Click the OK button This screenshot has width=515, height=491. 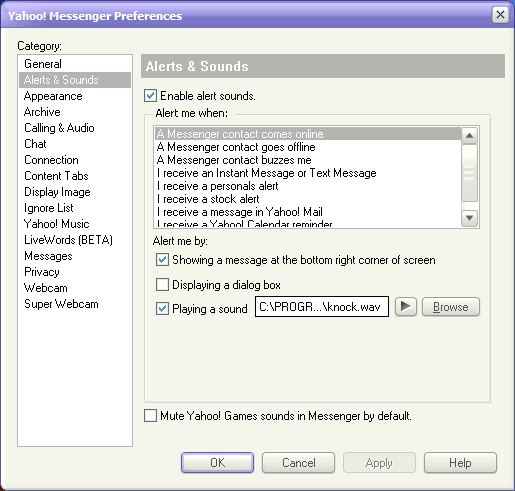[x=217, y=463]
